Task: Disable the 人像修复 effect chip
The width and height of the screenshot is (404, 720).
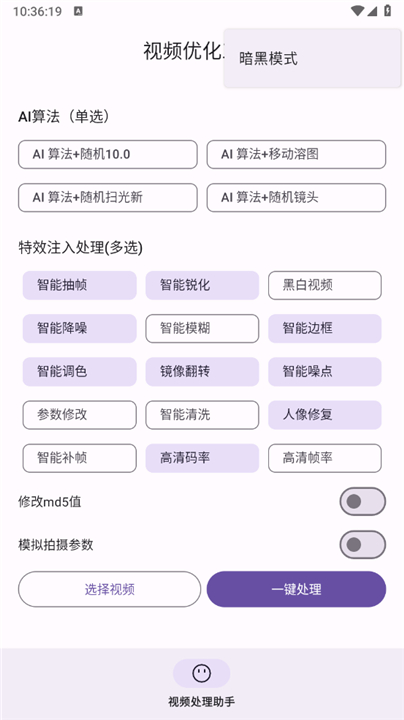Action: click(325, 415)
